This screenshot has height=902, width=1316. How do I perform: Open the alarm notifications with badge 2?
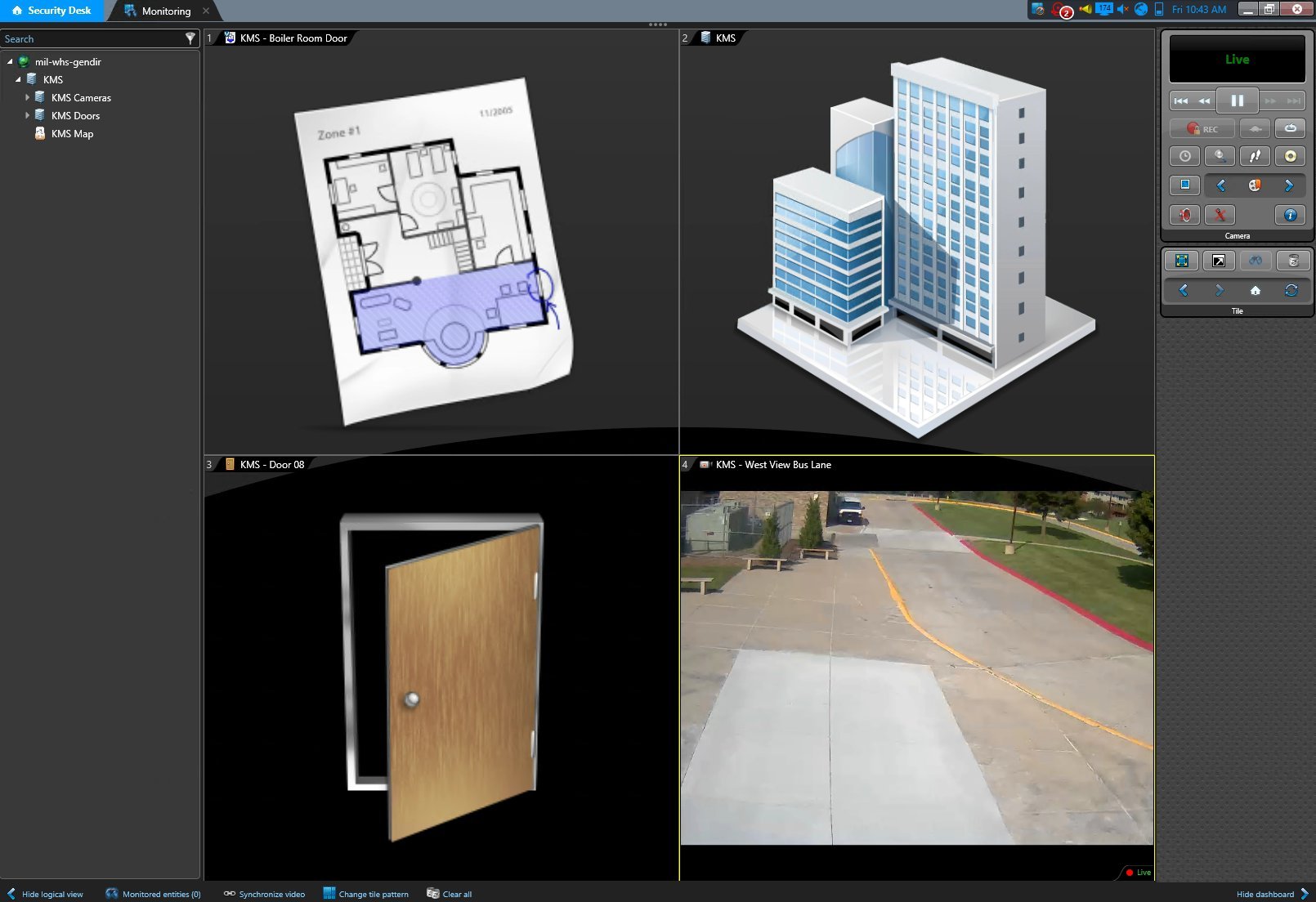(x=1062, y=10)
